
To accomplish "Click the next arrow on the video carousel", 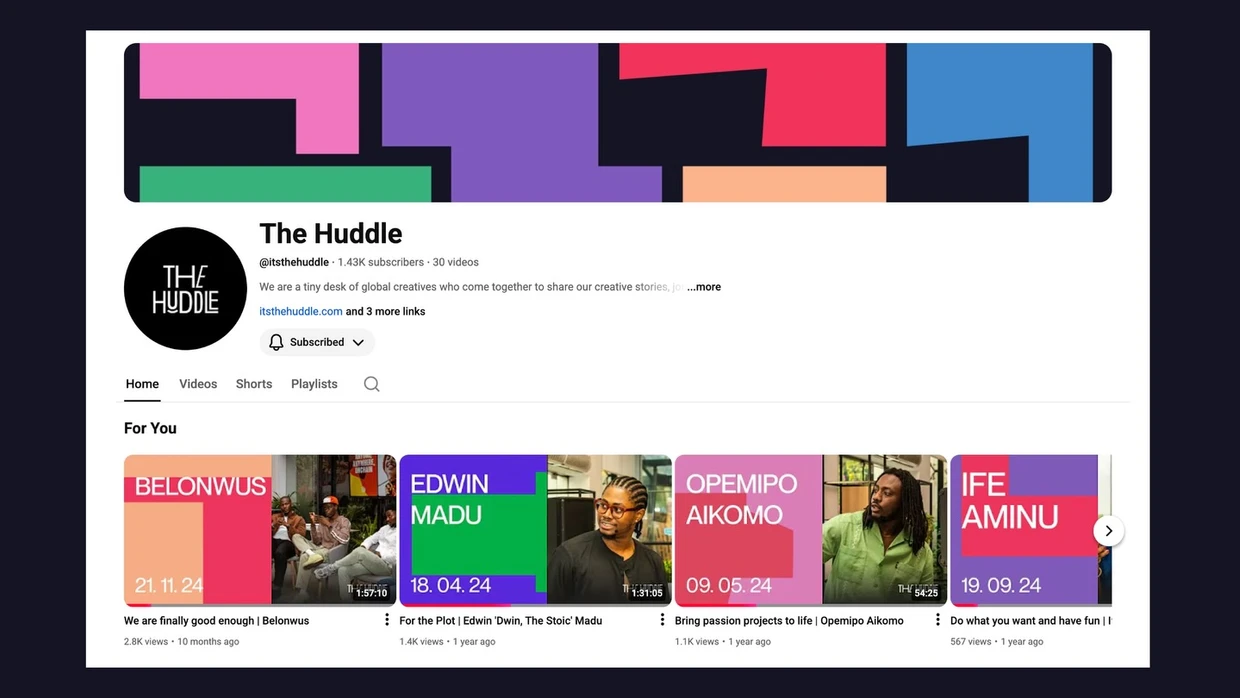I will click(1108, 531).
